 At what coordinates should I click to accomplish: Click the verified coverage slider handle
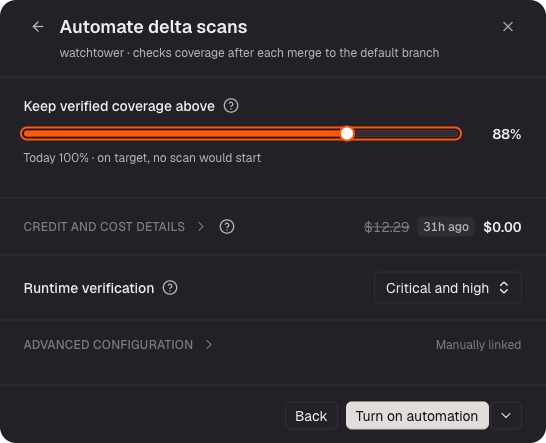click(347, 134)
